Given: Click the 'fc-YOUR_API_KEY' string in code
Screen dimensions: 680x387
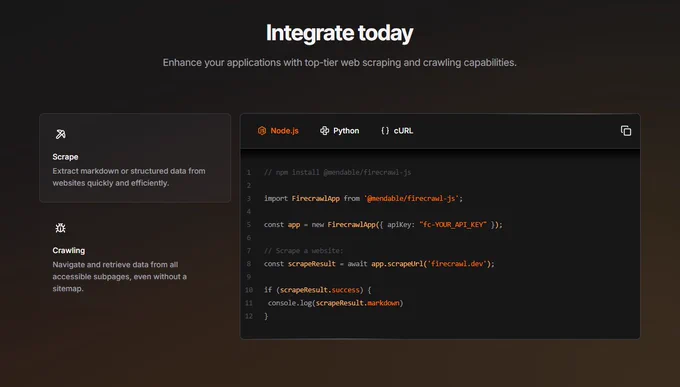Looking at the screenshot, I should pyautogui.click(x=453, y=224).
